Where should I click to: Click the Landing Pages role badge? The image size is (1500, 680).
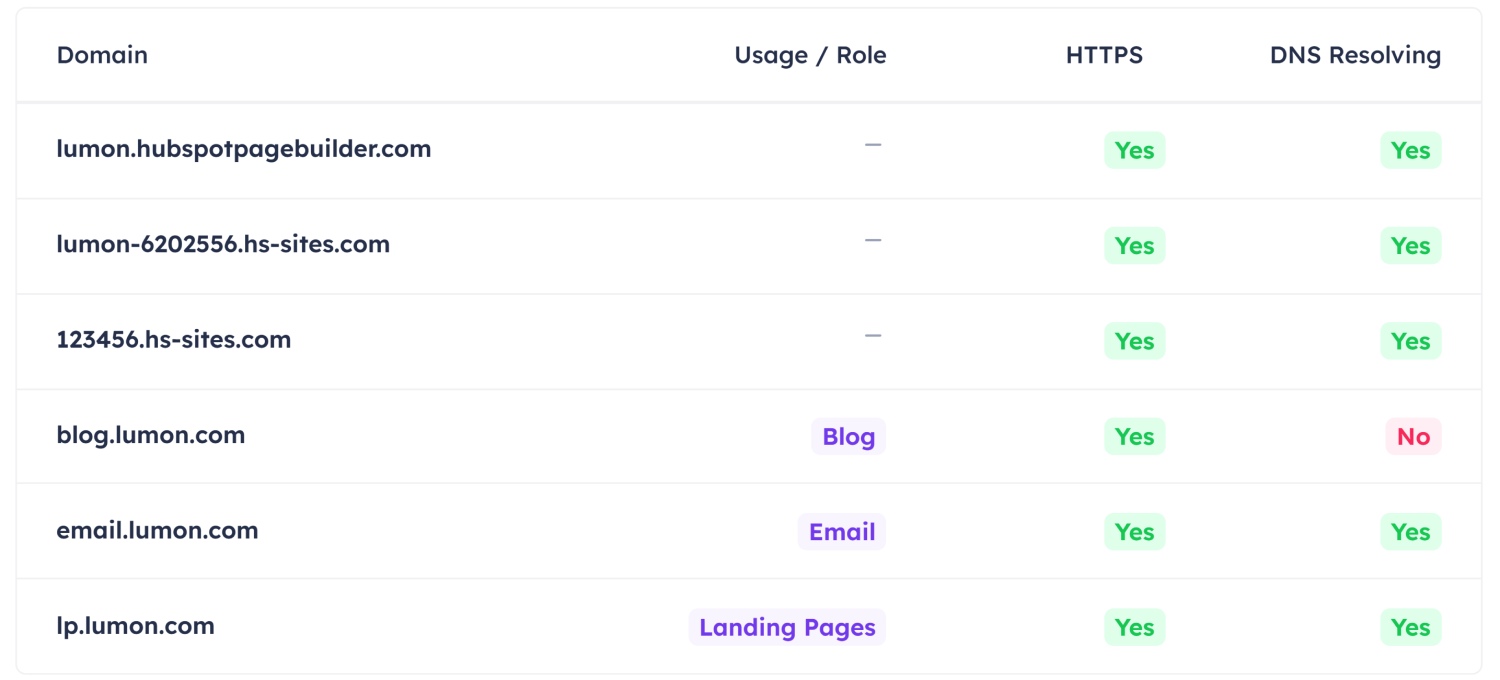[x=787, y=627]
